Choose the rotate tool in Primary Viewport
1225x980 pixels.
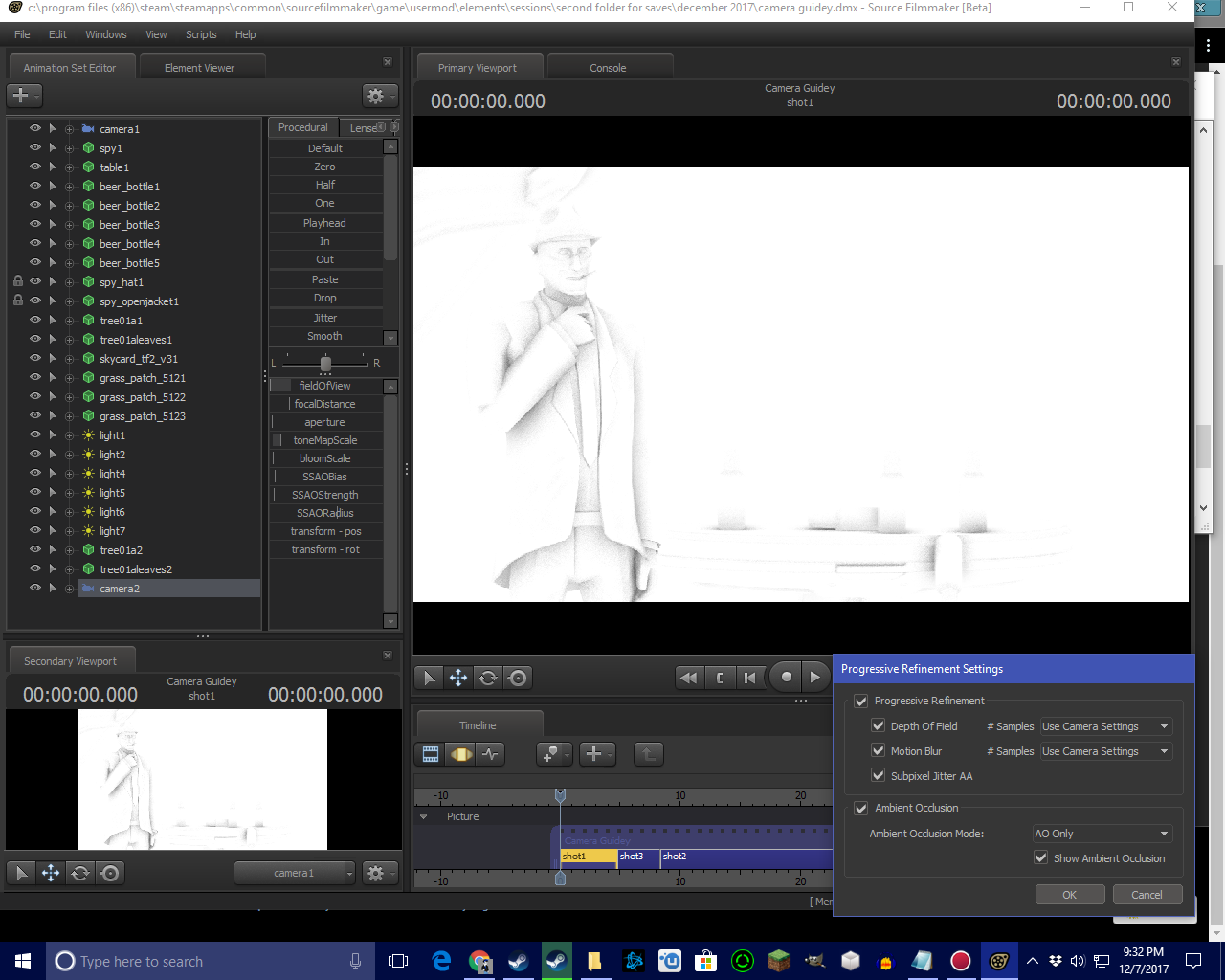click(x=488, y=678)
